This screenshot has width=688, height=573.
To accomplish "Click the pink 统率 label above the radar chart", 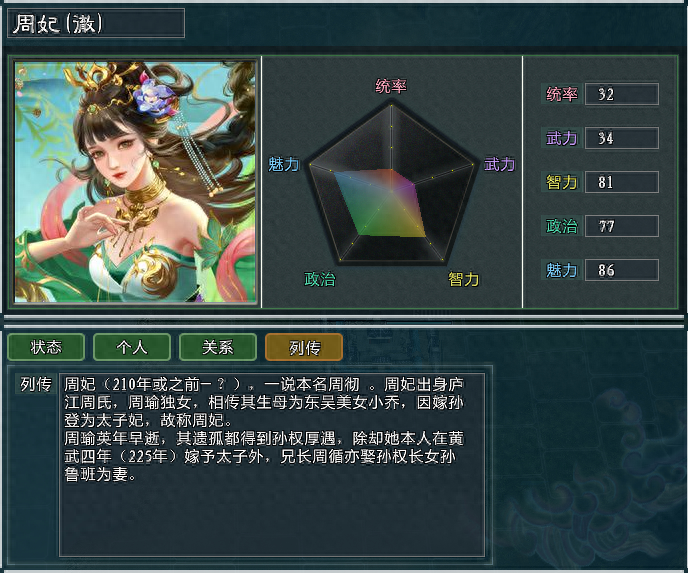I will 391,86.
